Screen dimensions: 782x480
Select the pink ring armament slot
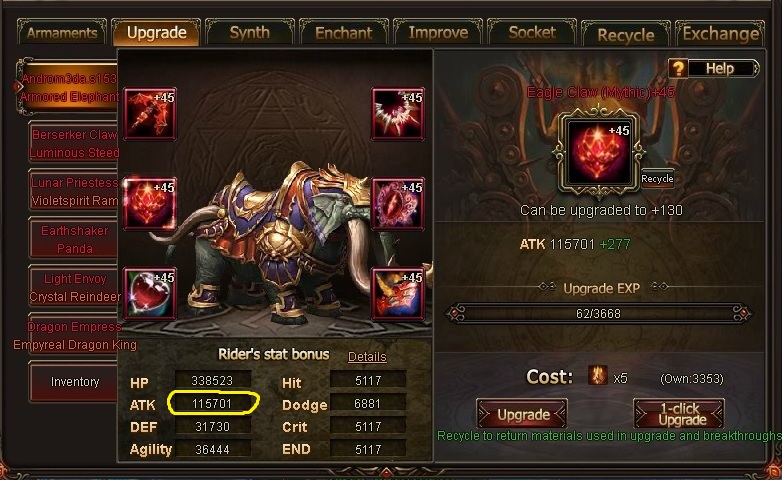point(397,204)
